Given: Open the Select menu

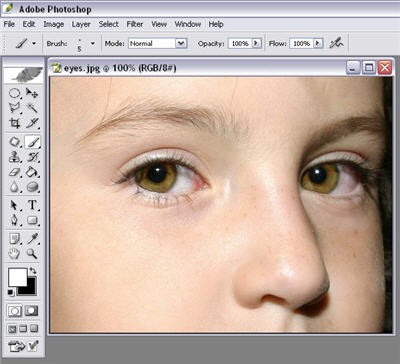Looking at the screenshot, I should (x=108, y=24).
